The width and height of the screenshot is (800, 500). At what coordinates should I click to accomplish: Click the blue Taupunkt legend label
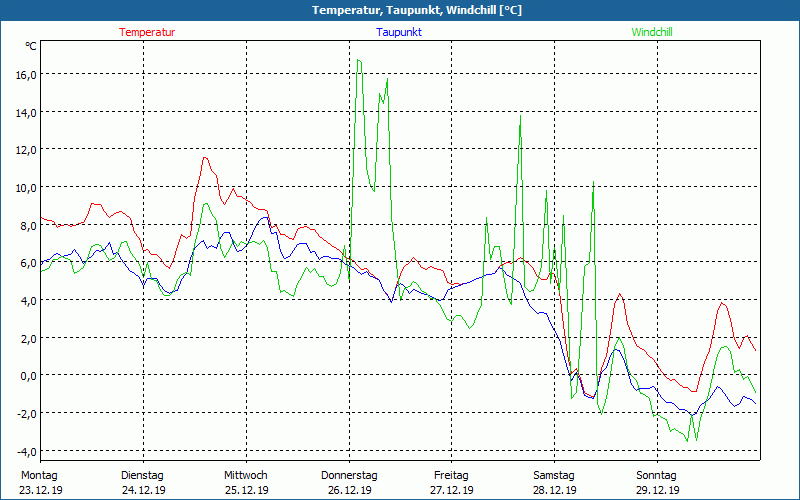[x=399, y=32]
